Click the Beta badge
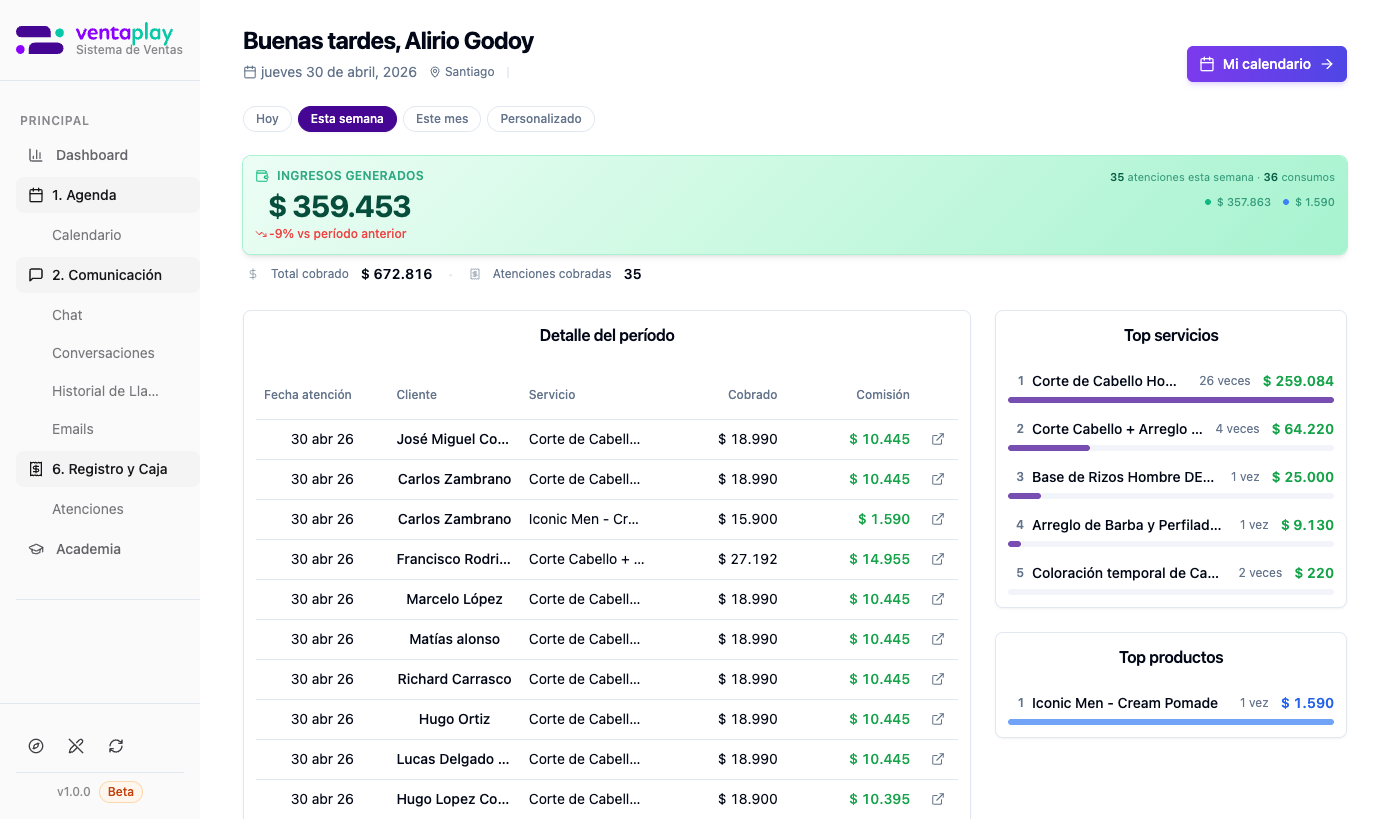The image size is (1390, 819). point(121,792)
